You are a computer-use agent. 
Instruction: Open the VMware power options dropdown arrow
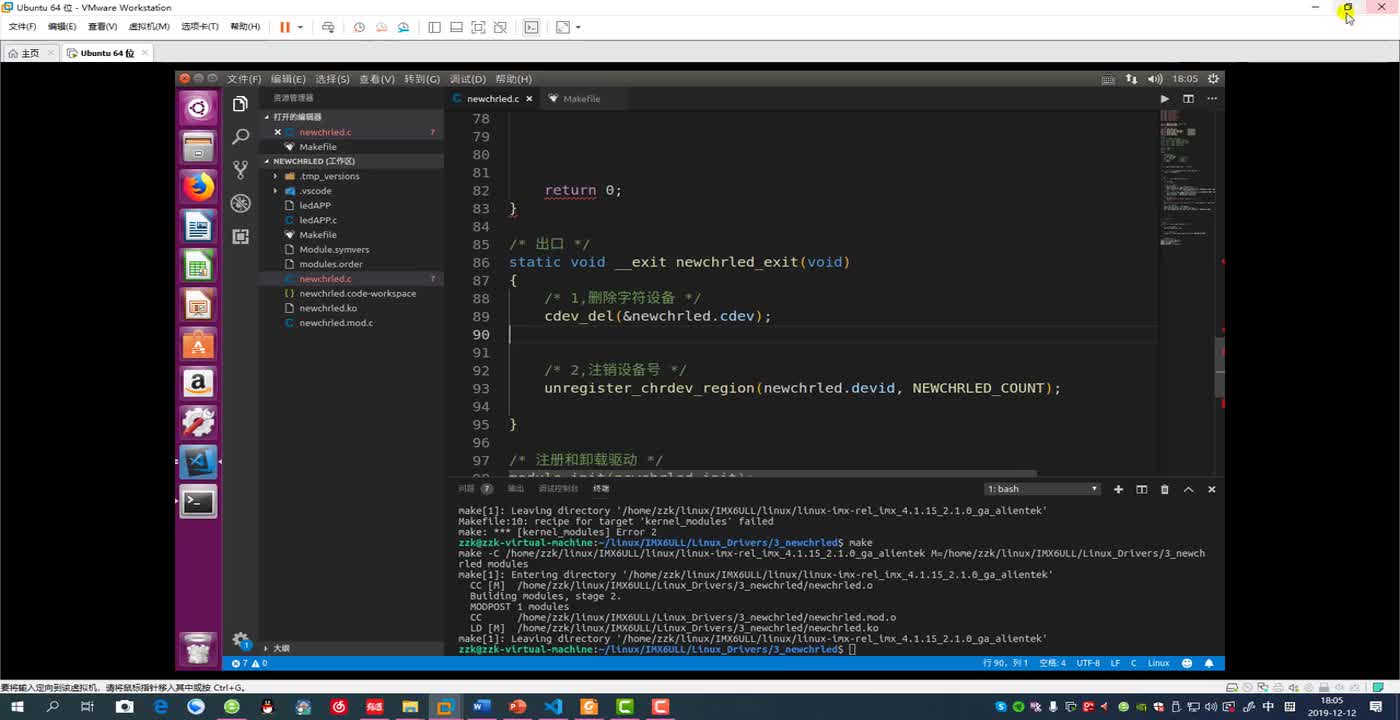click(300, 27)
